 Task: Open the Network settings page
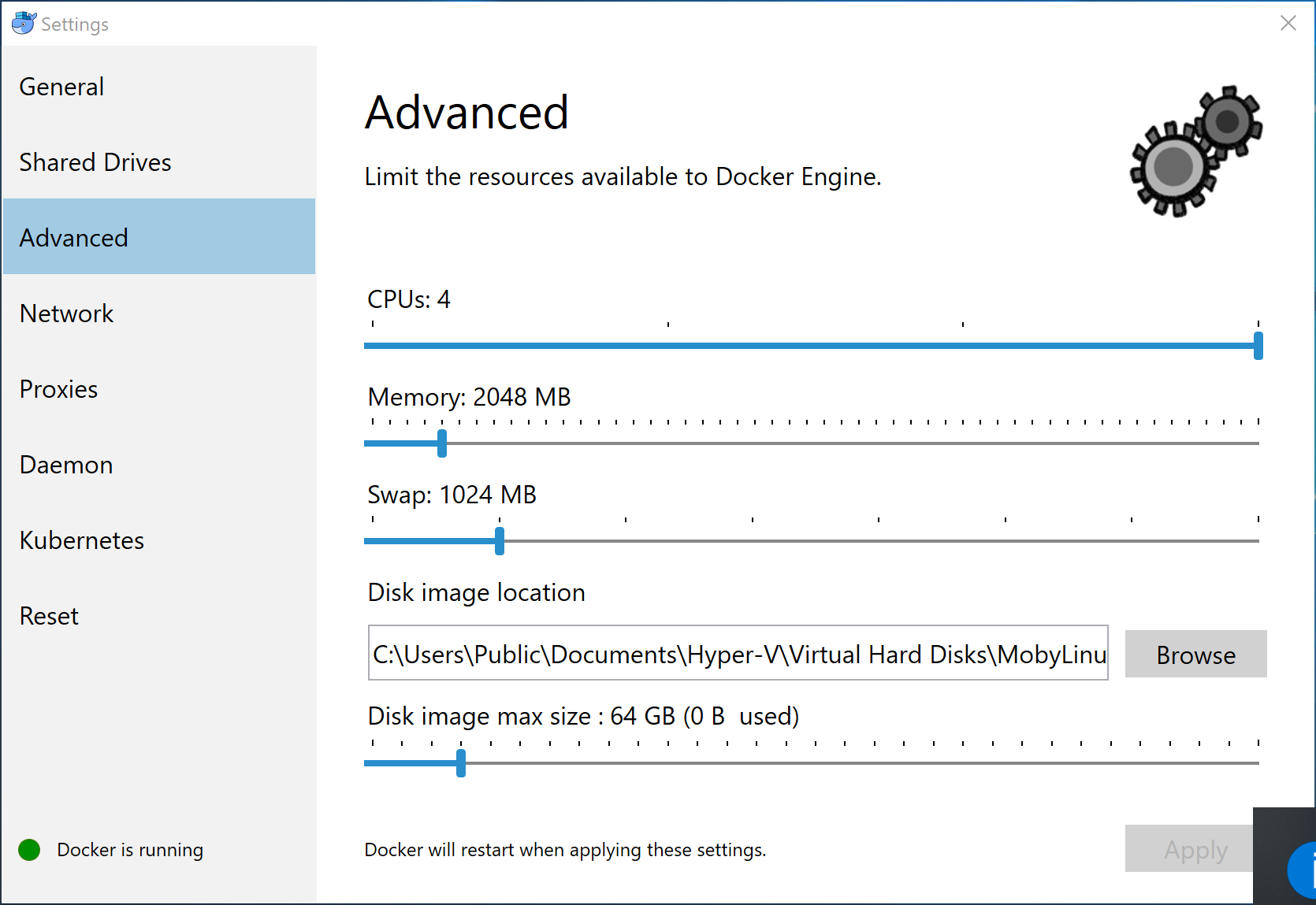67,313
